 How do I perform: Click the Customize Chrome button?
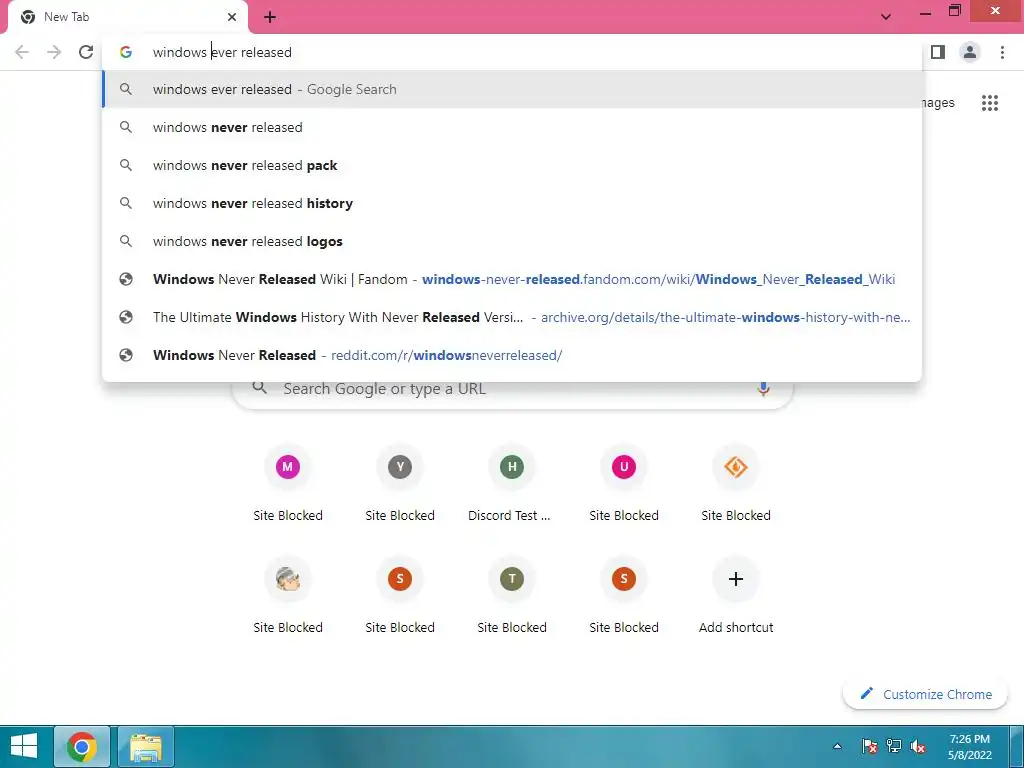(925, 694)
